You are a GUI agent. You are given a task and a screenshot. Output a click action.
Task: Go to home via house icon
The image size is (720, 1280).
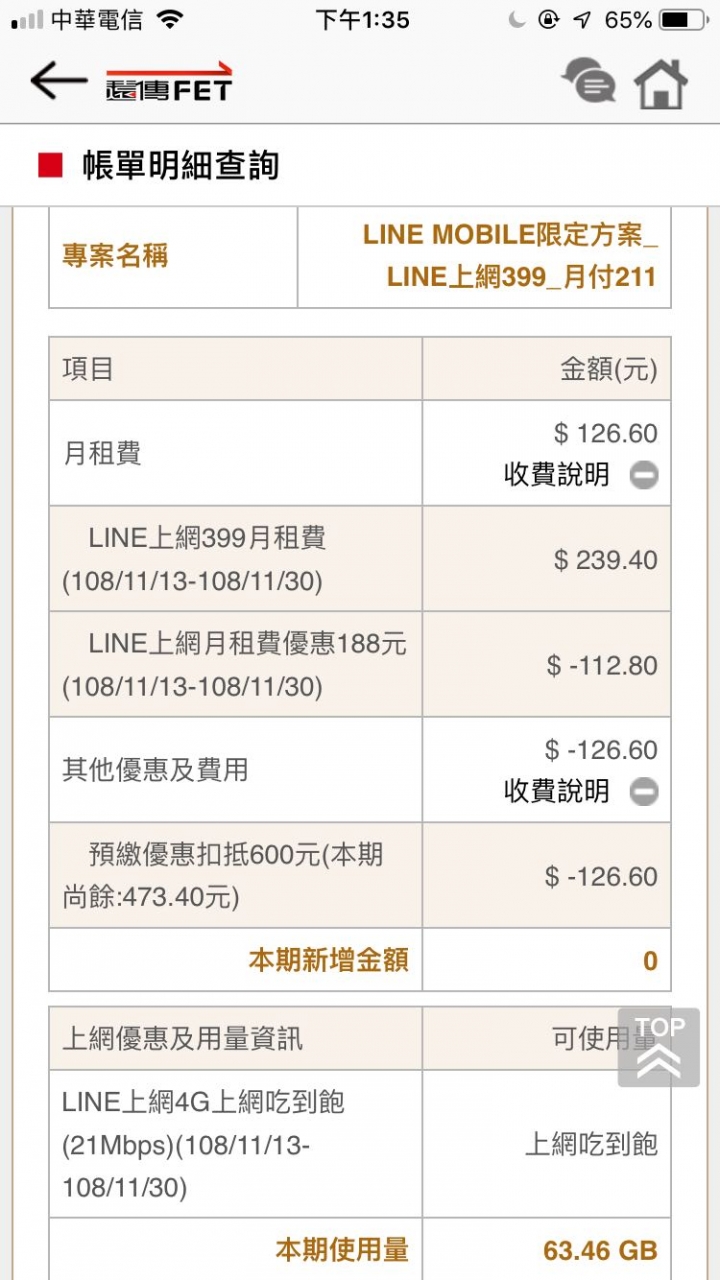662,83
